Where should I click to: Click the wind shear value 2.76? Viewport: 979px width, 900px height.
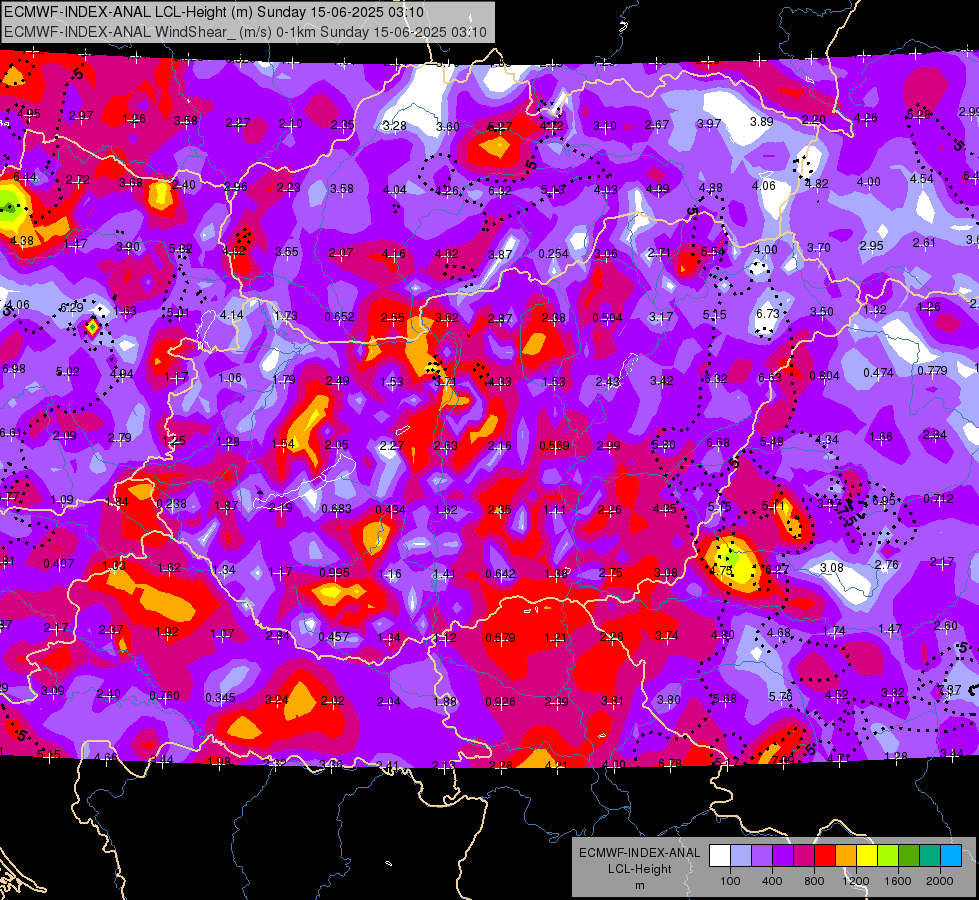(x=887, y=565)
